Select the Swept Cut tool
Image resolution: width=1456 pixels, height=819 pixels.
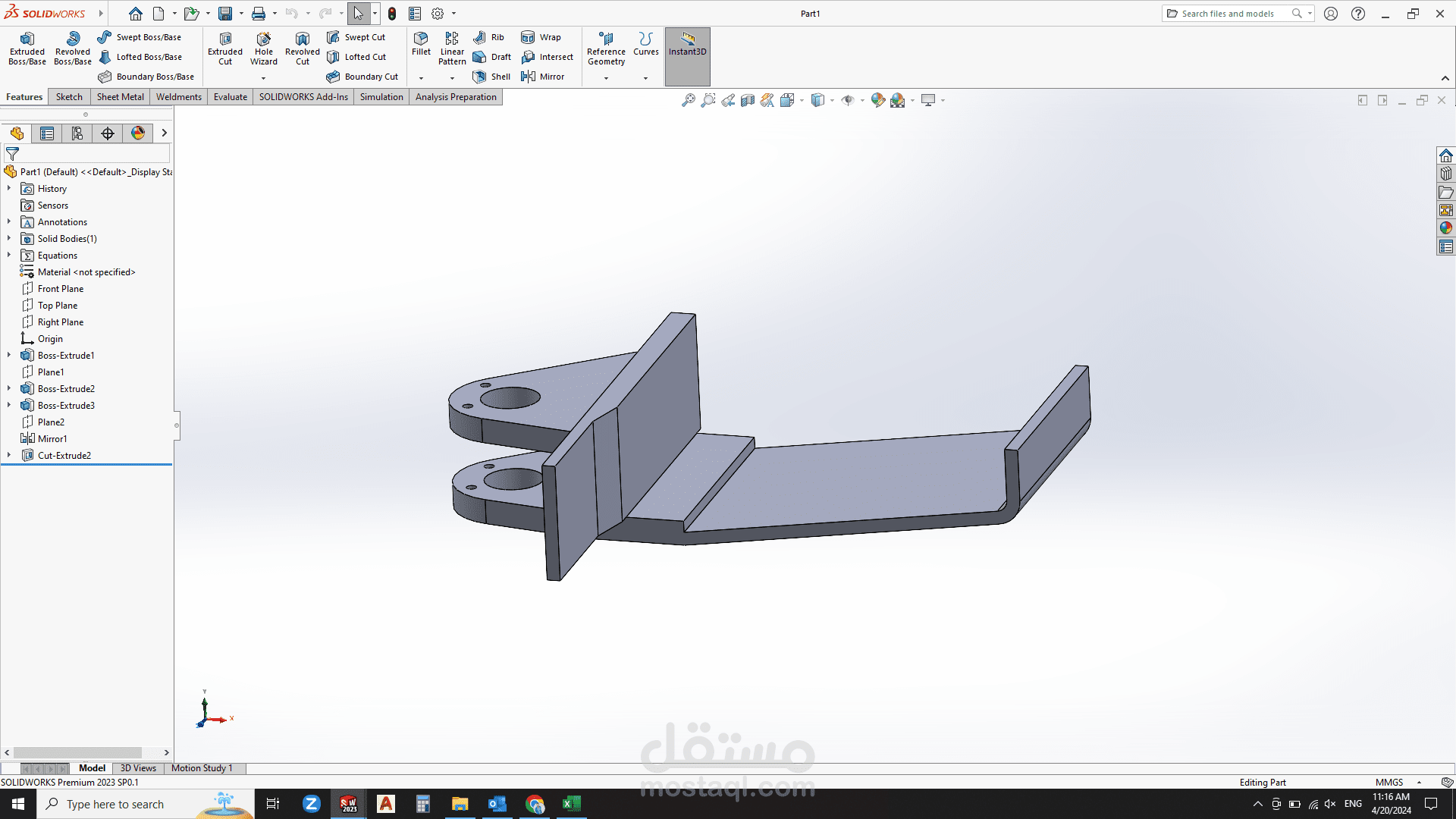(356, 37)
